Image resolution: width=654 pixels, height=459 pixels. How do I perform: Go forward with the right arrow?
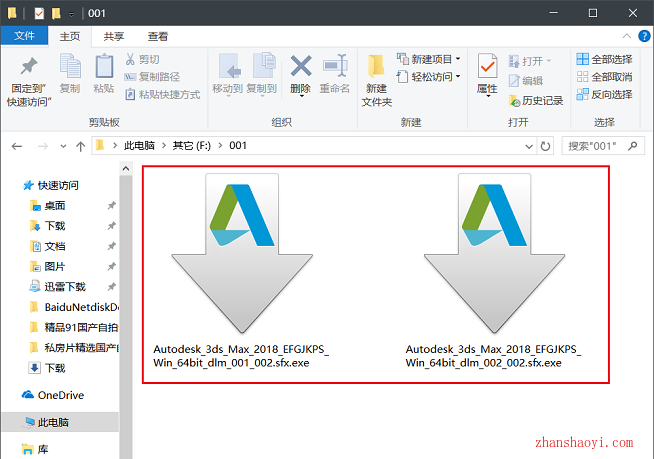(x=43, y=146)
